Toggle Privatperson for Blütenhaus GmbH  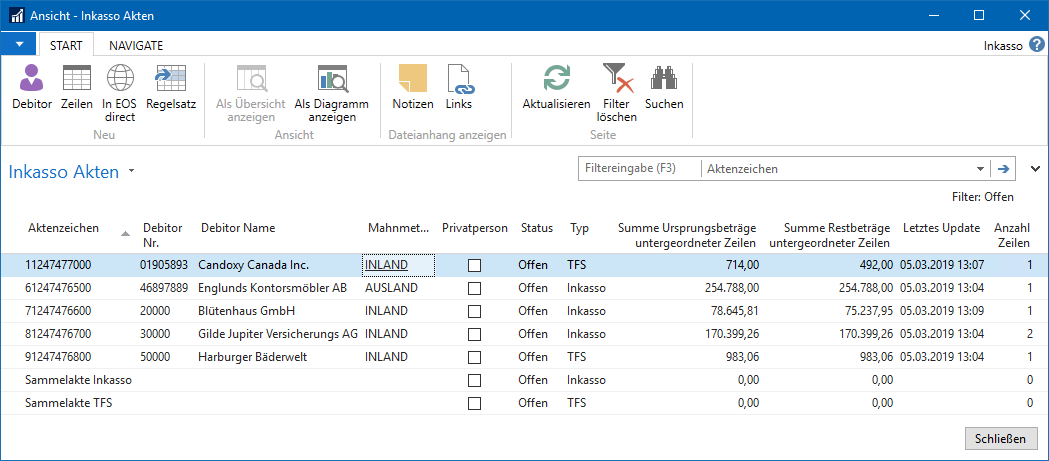coord(474,311)
